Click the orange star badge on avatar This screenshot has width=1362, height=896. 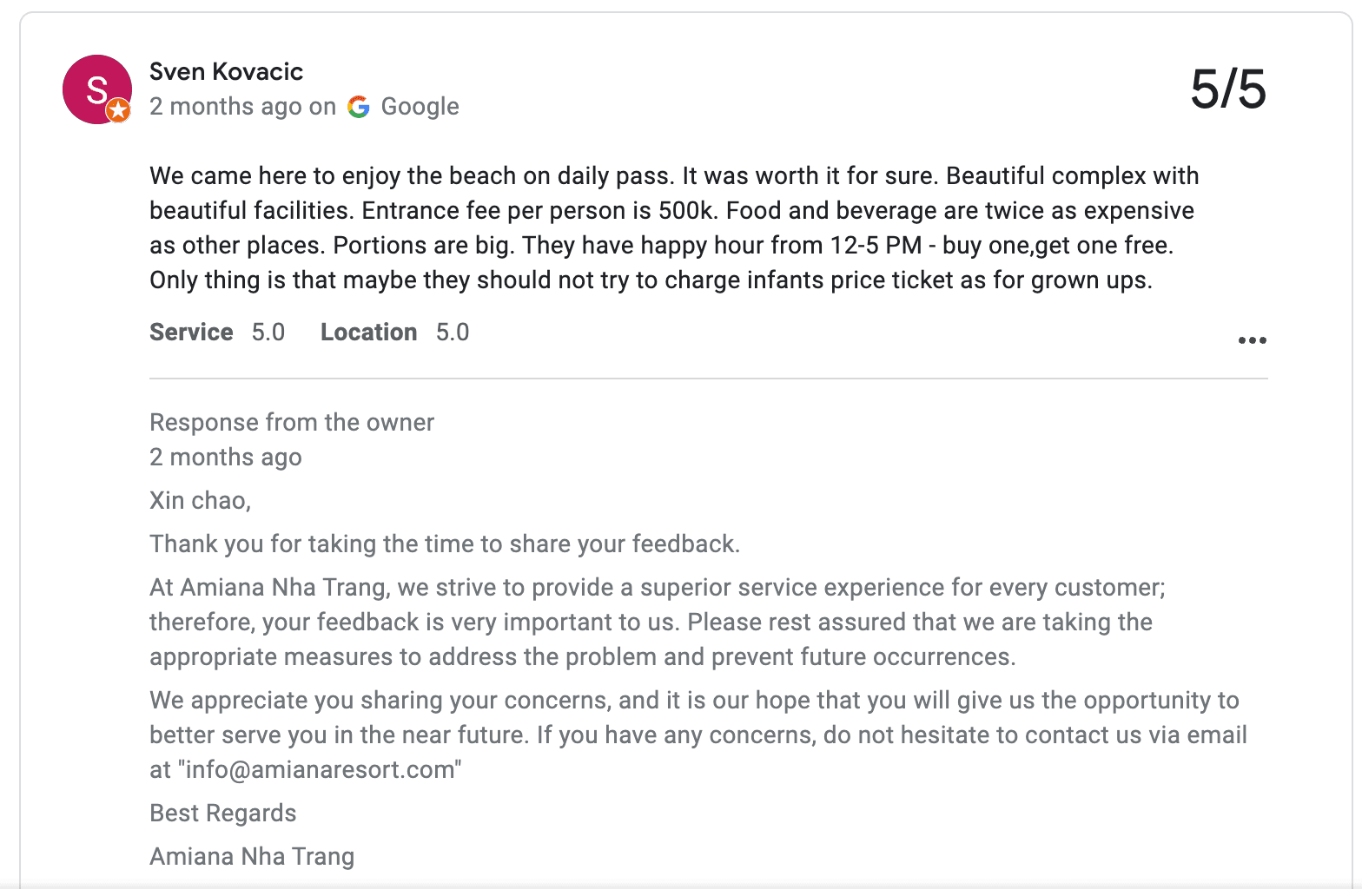pos(119,111)
